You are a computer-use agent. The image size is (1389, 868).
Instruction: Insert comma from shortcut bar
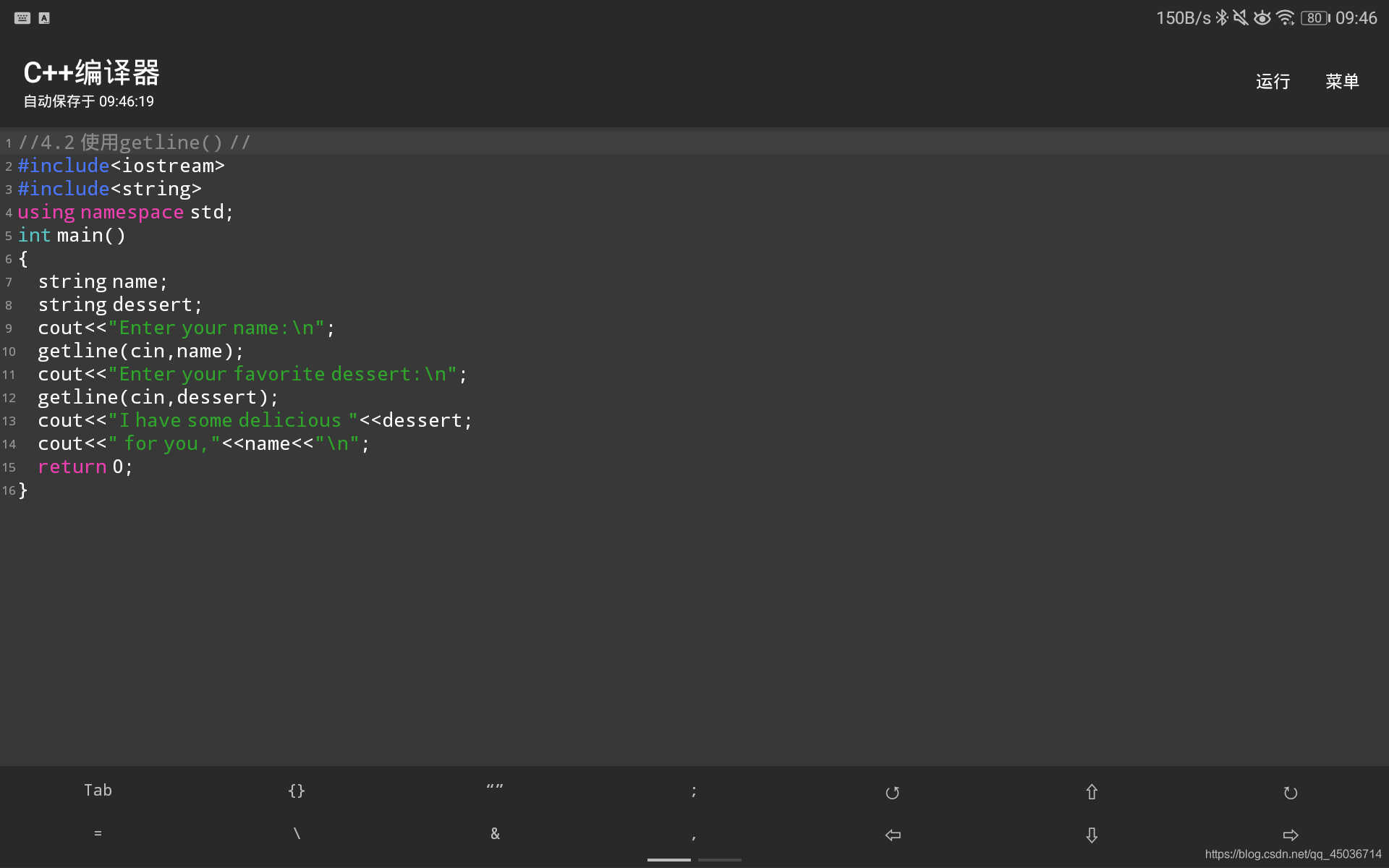coord(694,835)
